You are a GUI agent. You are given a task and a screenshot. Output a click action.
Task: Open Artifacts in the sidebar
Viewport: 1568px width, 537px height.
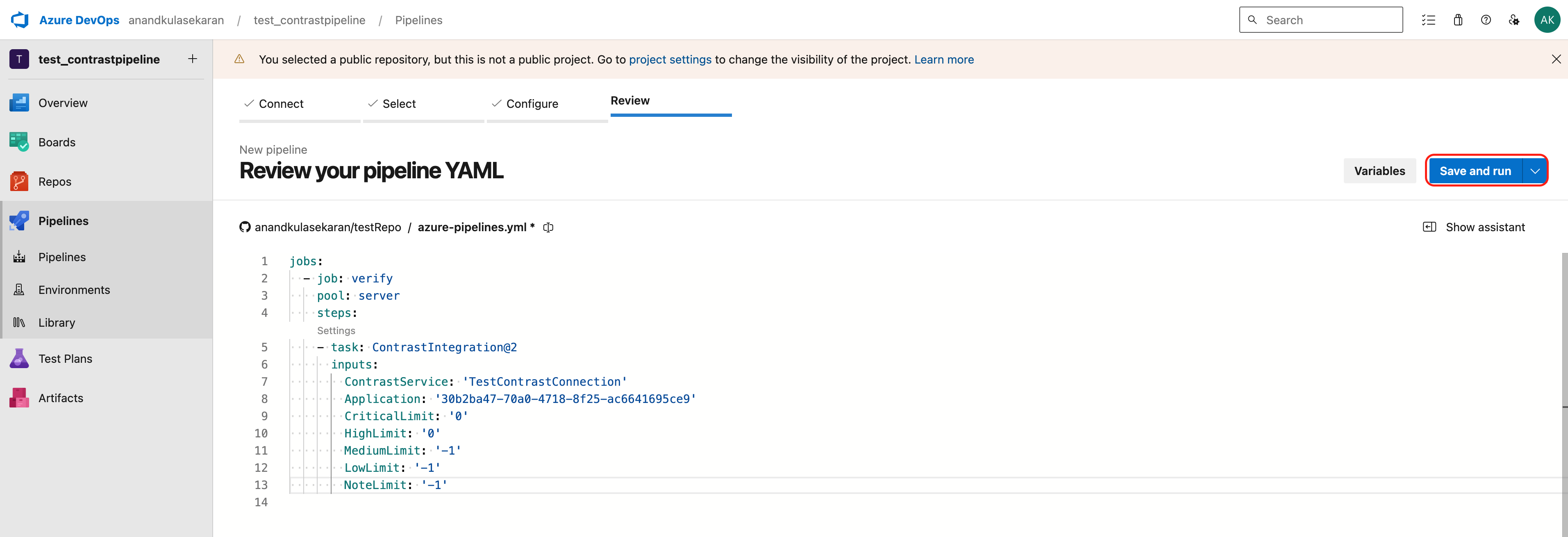[107, 398]
